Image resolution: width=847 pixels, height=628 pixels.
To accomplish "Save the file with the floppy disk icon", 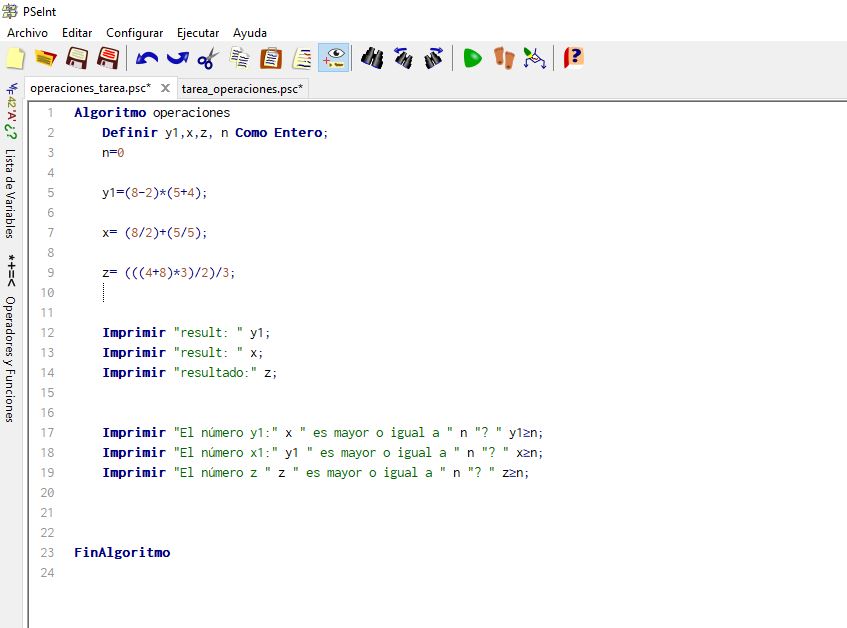I will pos(77,58).
